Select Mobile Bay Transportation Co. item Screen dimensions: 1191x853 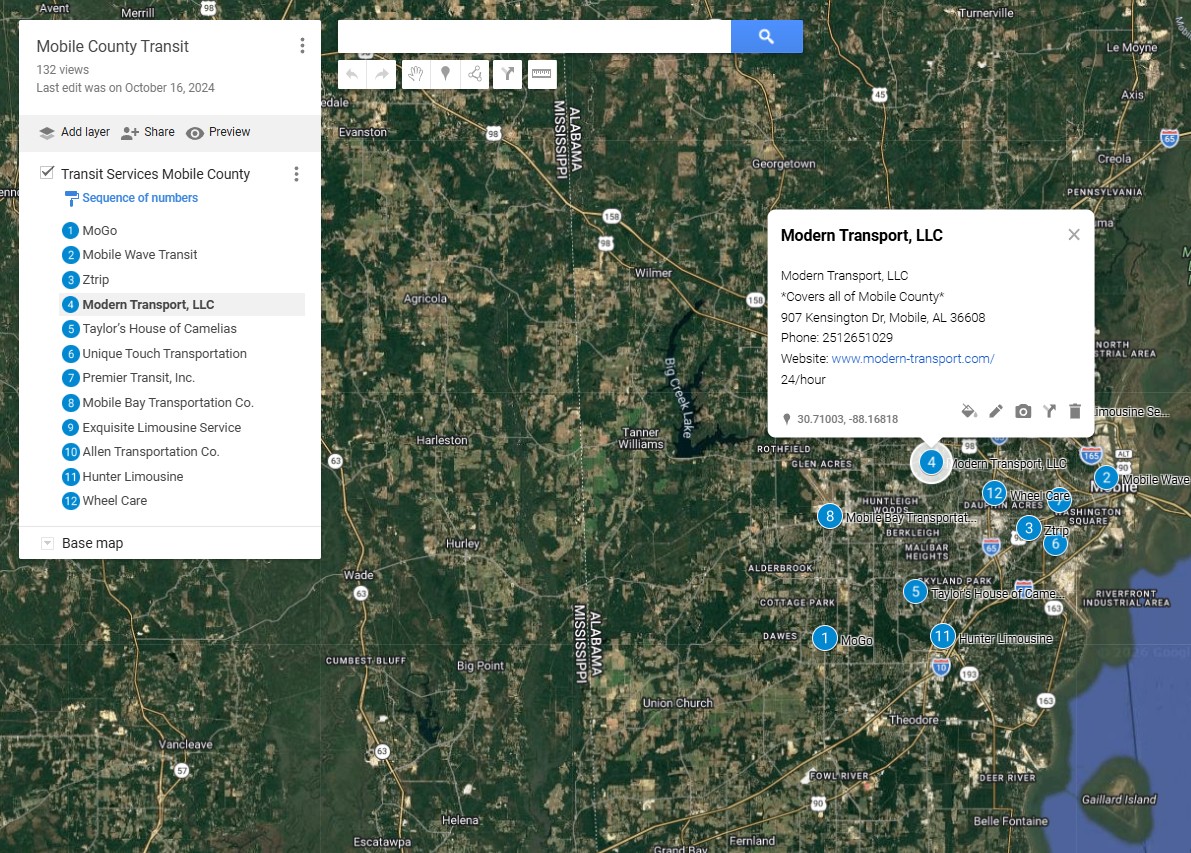(x=182, y=403)
